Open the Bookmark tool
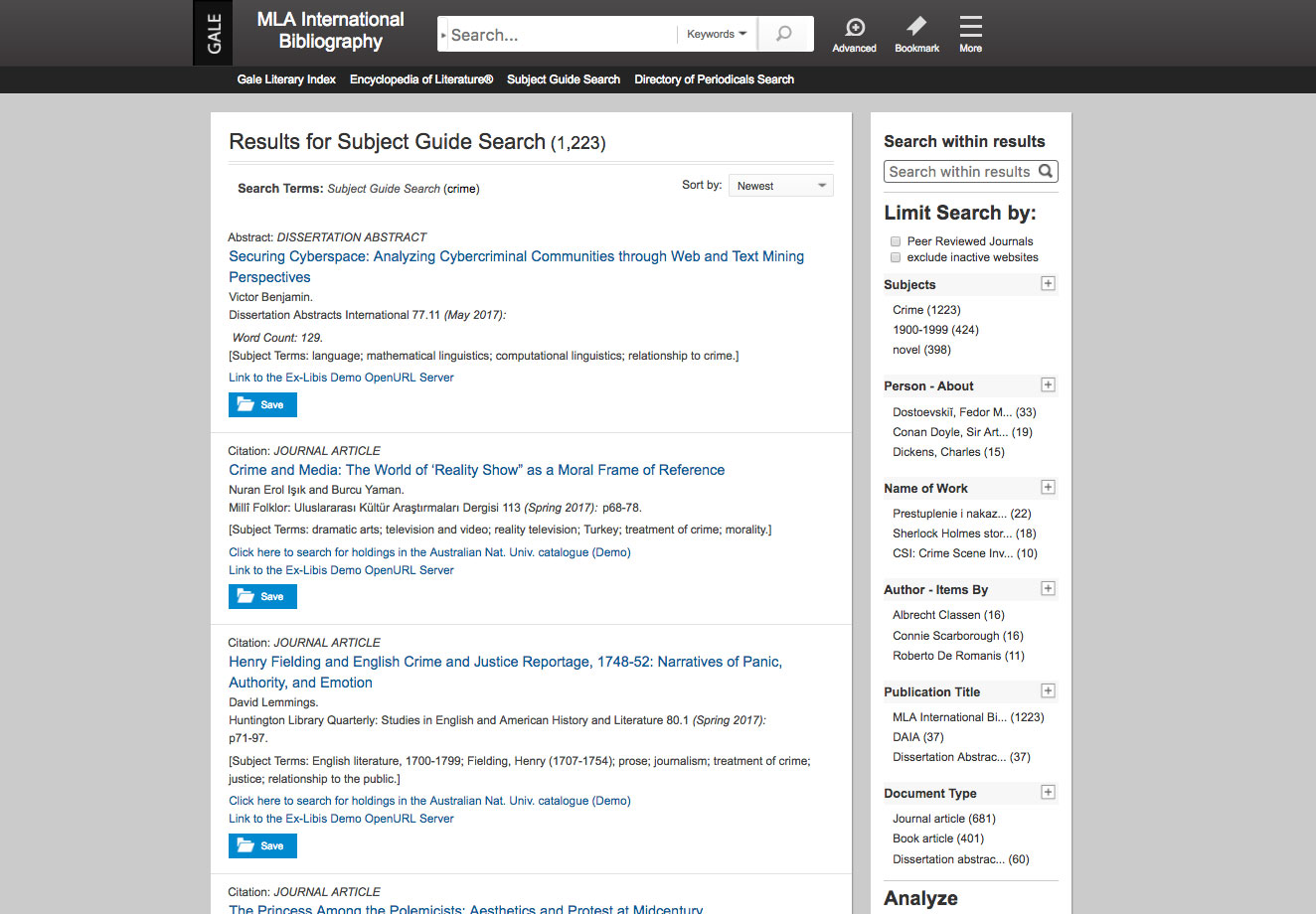The width and height of the screenshot is (1316, 914). click(916, 35)
